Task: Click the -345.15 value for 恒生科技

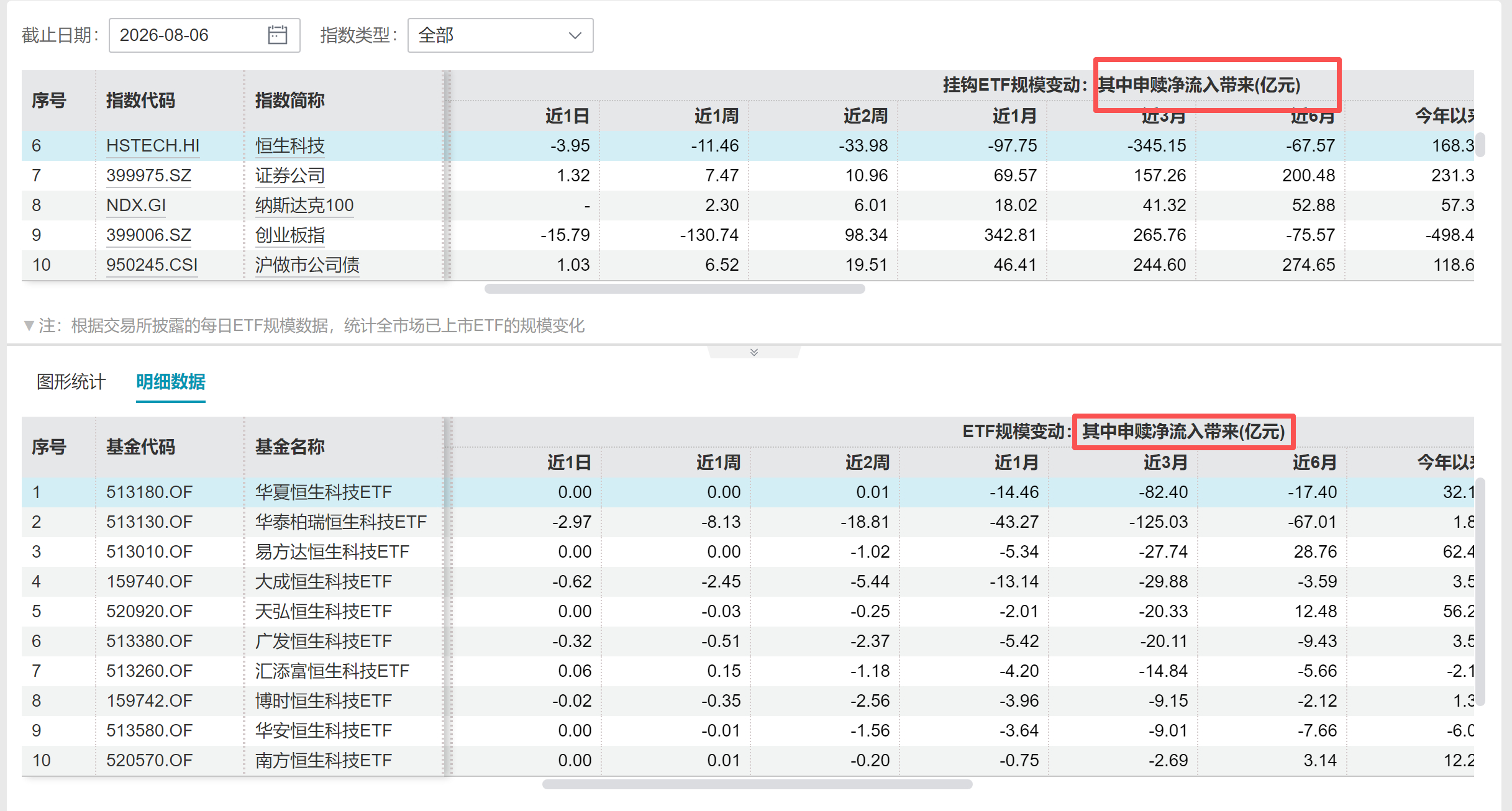Action: [x=1157, y=145]
